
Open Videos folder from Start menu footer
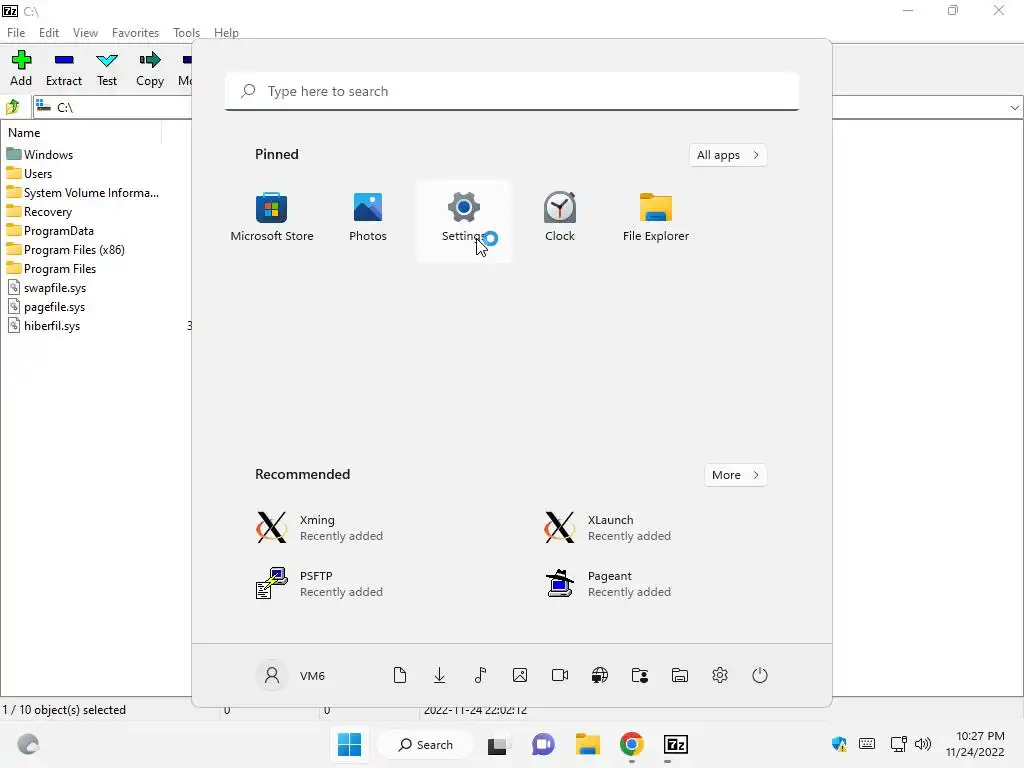coord(560,675)
